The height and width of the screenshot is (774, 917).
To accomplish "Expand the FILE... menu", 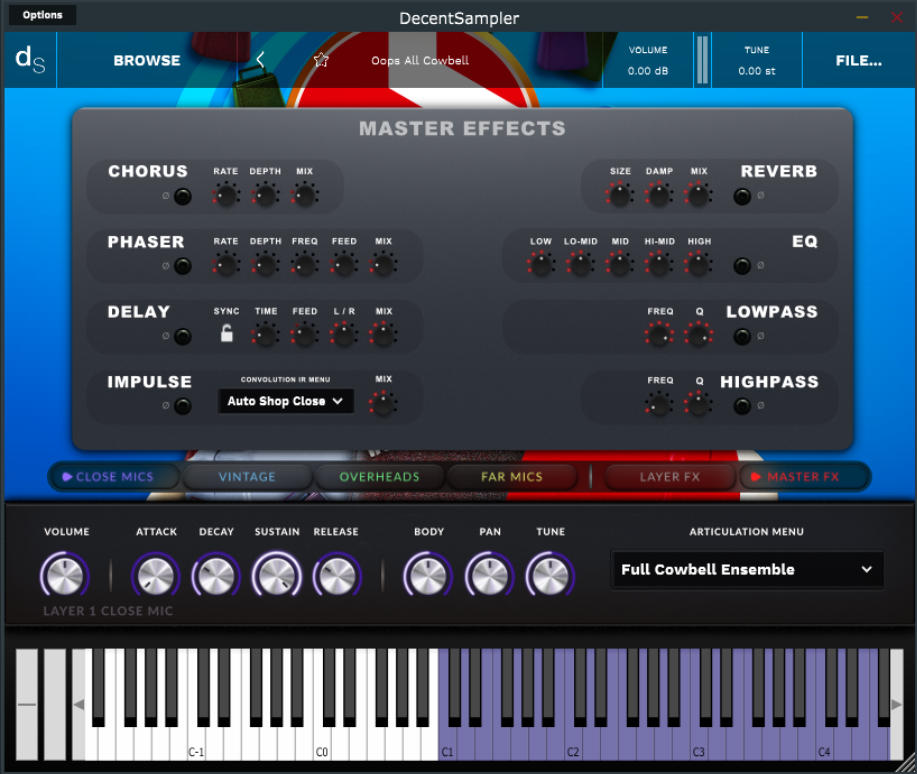I will pos(858,60).
